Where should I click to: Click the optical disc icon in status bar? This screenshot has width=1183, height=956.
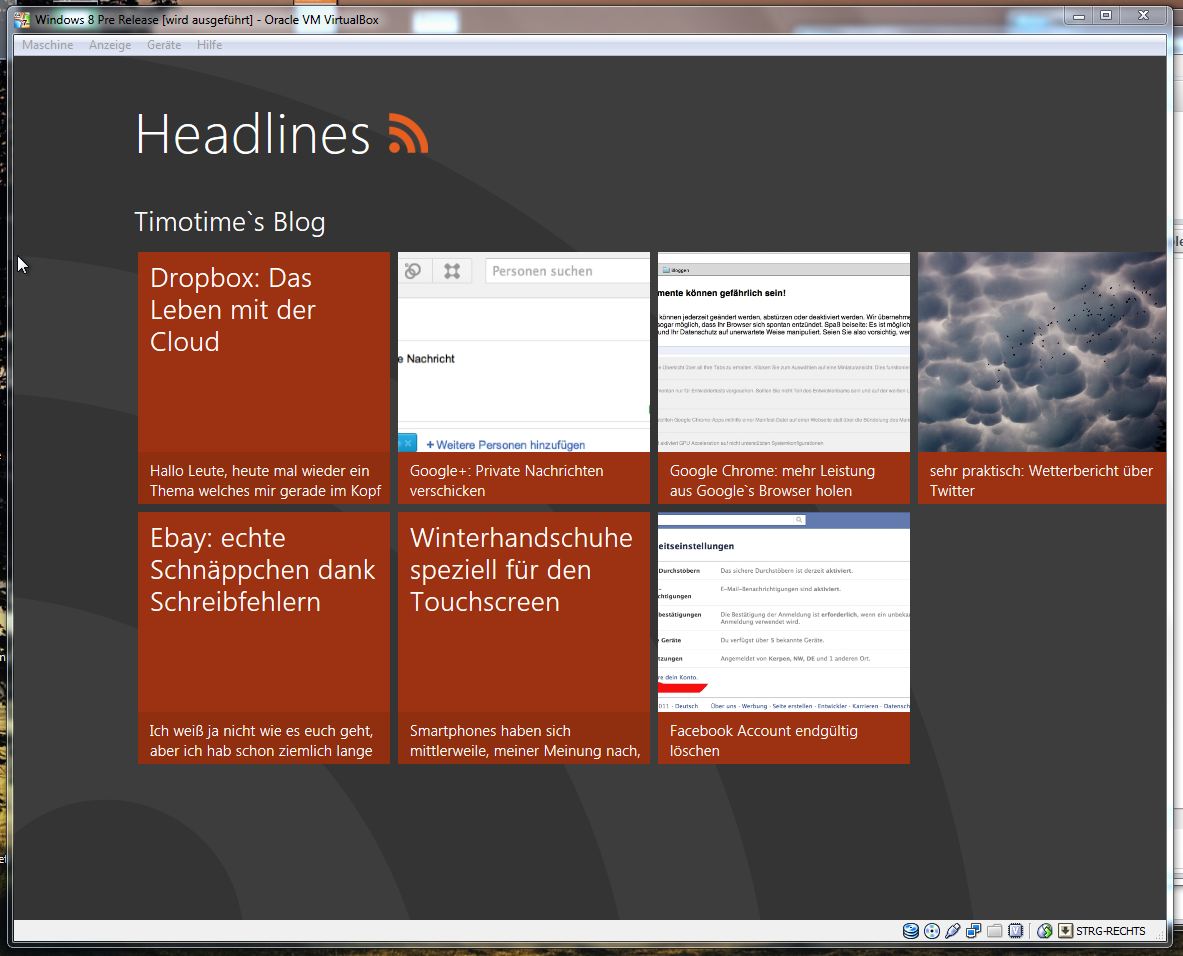[x=932, y=931]
